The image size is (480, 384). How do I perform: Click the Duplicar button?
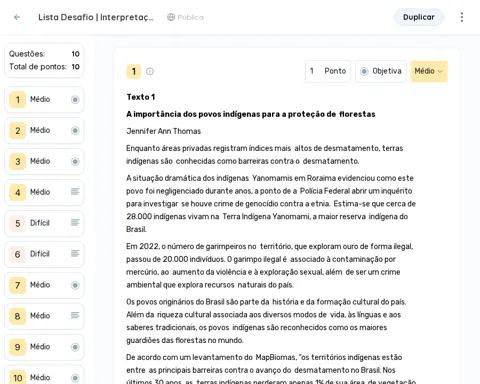point(419,17)
